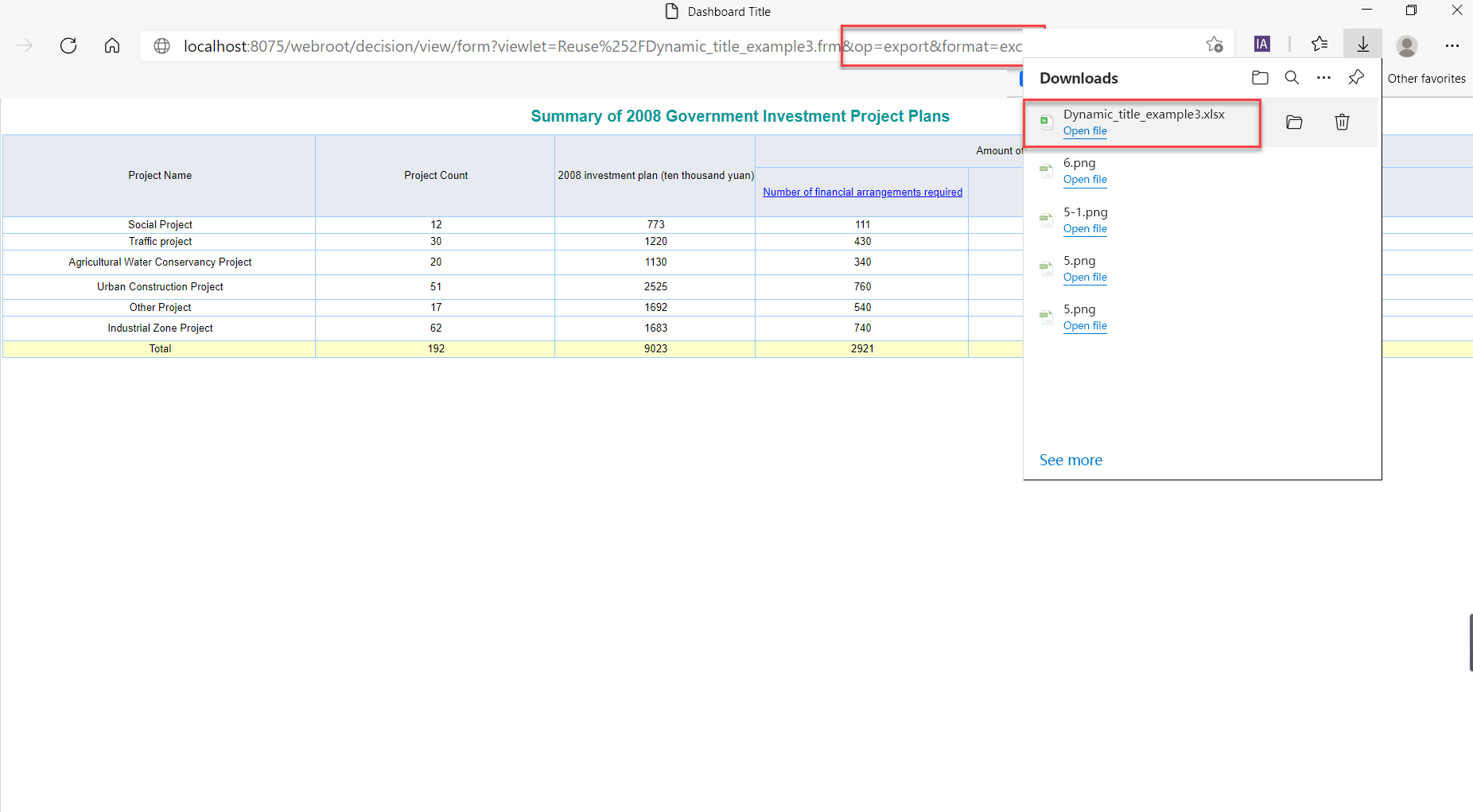Expand the Other favorites folder

tap(1426, 79)
